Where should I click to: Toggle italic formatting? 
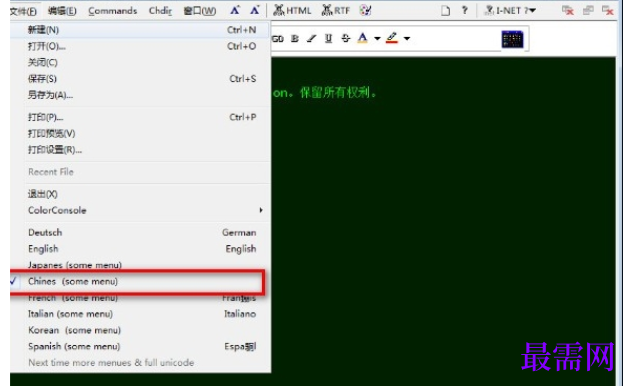[311, 39]
